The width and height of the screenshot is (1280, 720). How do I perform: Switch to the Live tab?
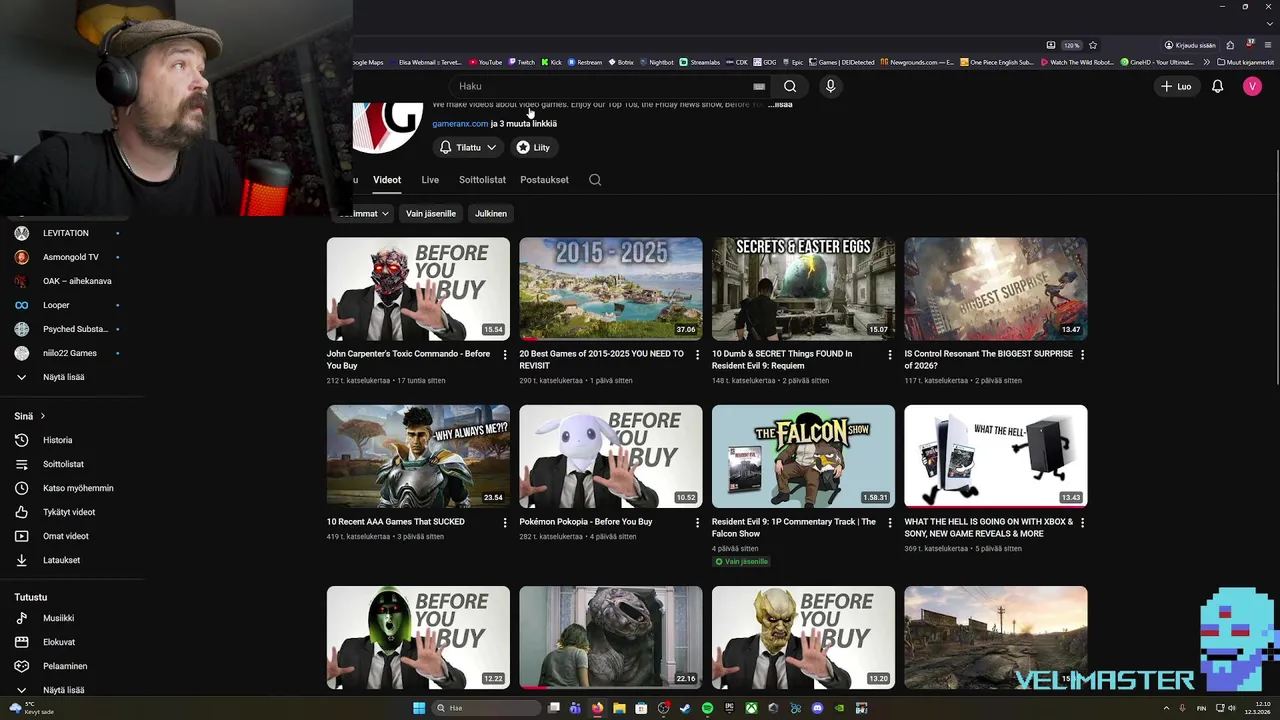coord(430,180)
